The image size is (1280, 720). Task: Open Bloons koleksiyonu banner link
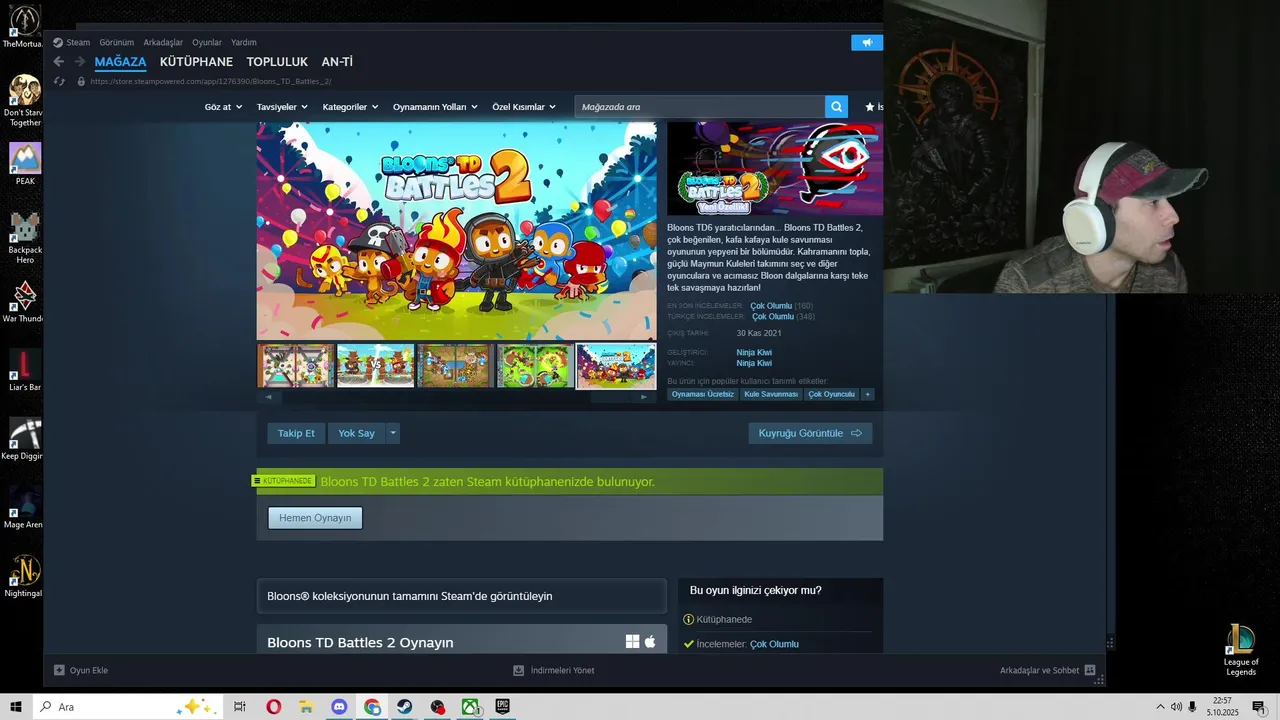point(461,596)
